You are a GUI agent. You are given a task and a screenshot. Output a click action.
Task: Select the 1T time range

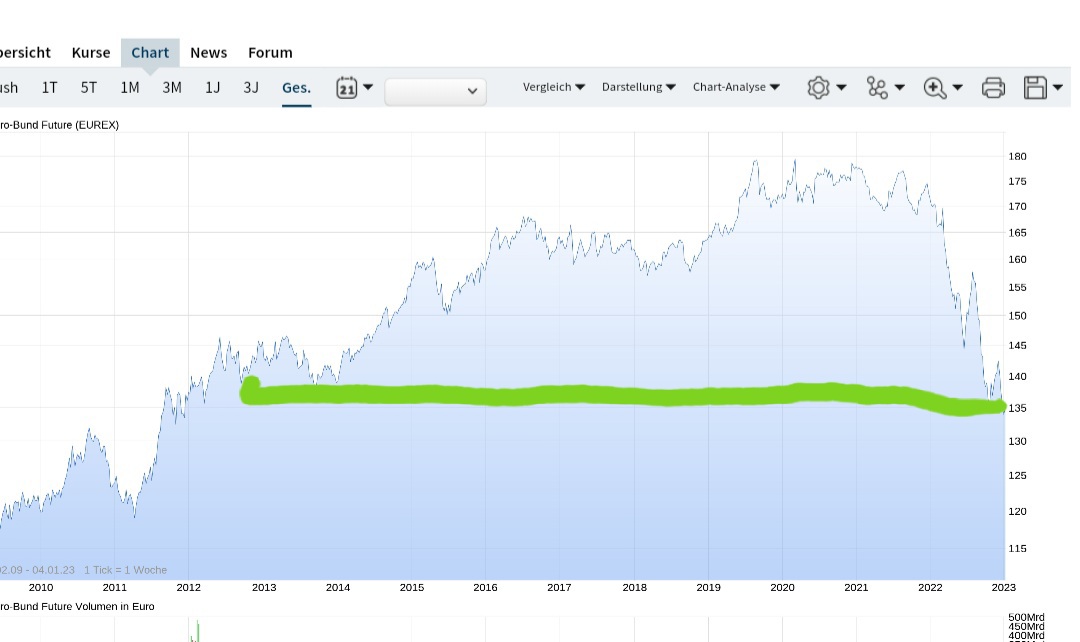pos(49,87)
